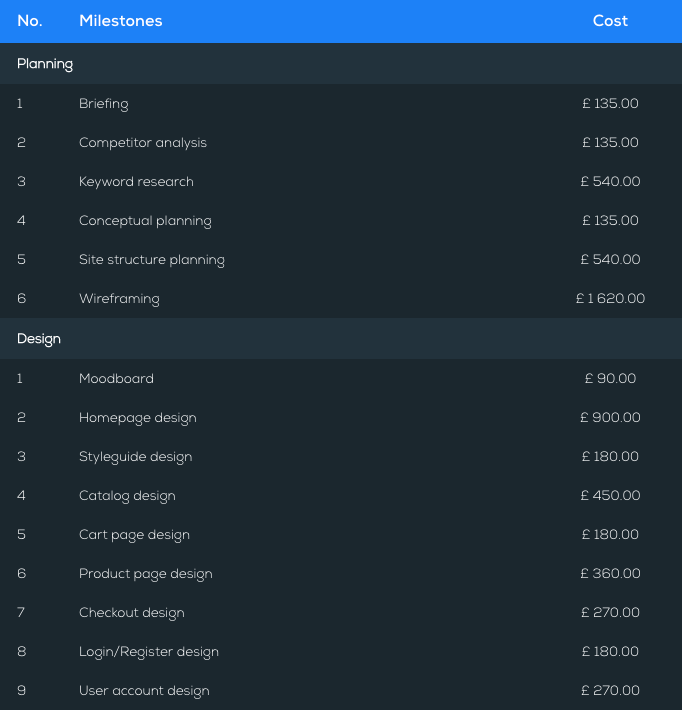Image resolution: width=682 pixels, height=710 pixels.
Task: Click the User account design milestone
Action: coord(144,691)
